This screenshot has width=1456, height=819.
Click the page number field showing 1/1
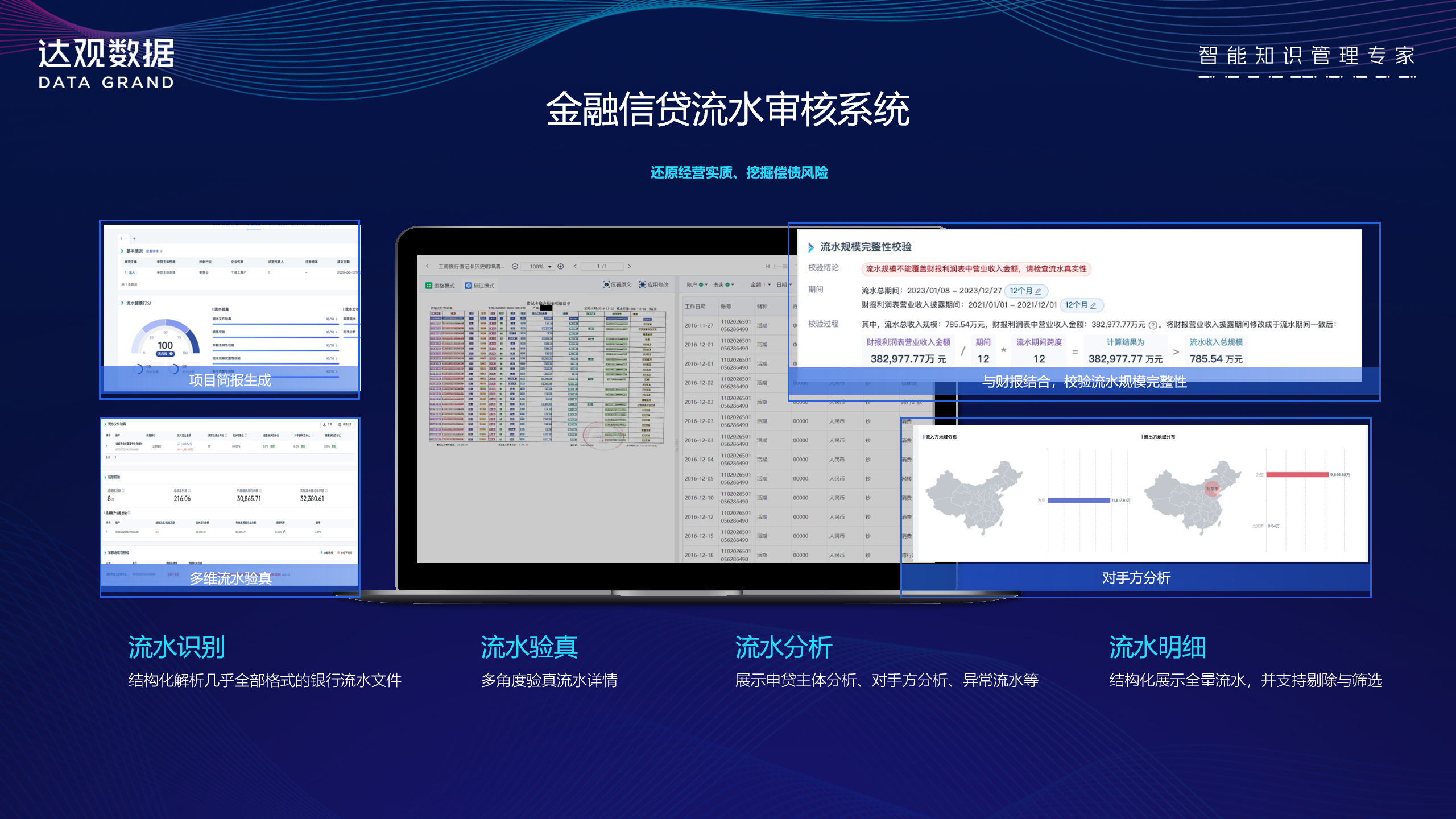click(x=602, y=266)
